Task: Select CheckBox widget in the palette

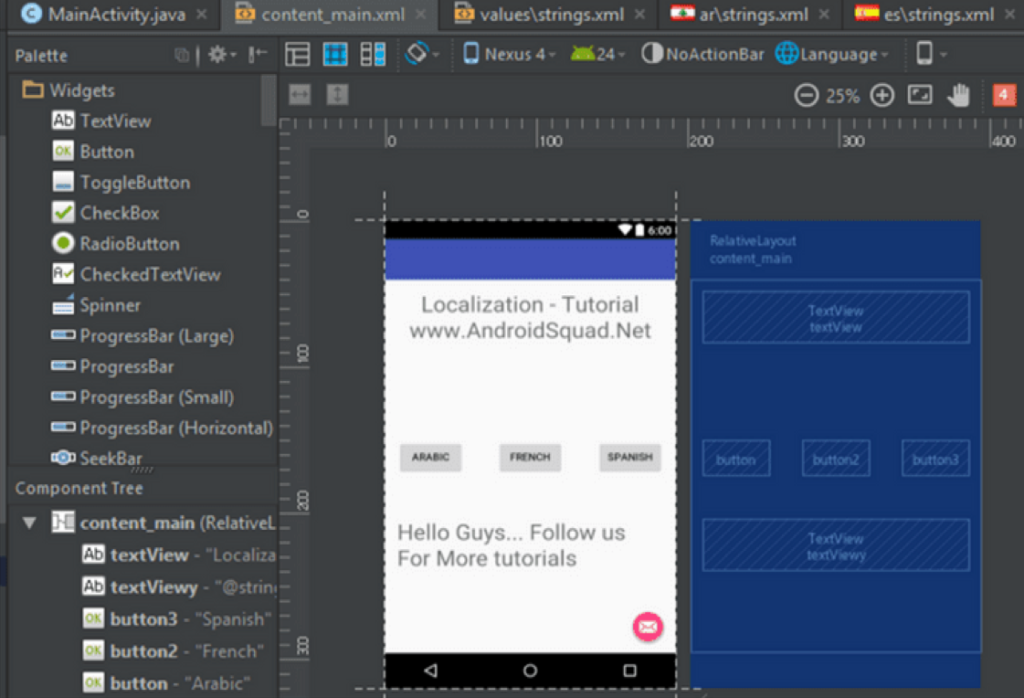Action: click(x=118, y=213)
